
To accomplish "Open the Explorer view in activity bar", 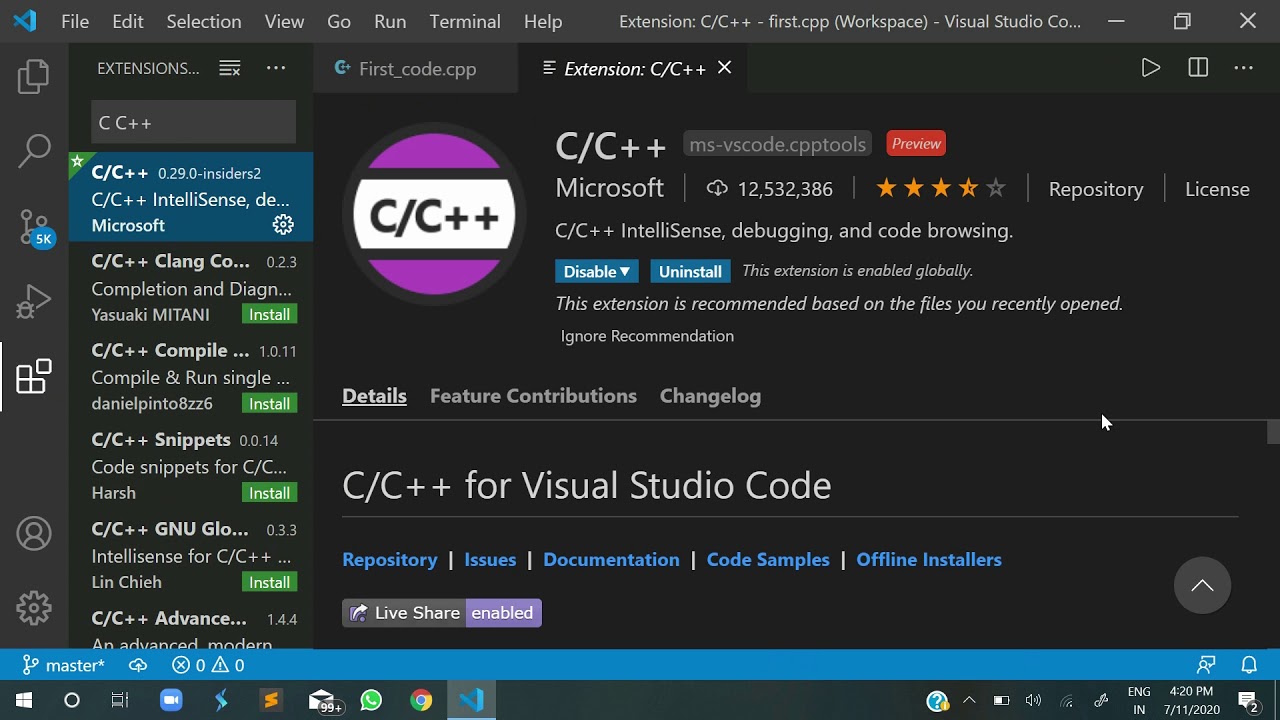I will [x=34, y=76].
